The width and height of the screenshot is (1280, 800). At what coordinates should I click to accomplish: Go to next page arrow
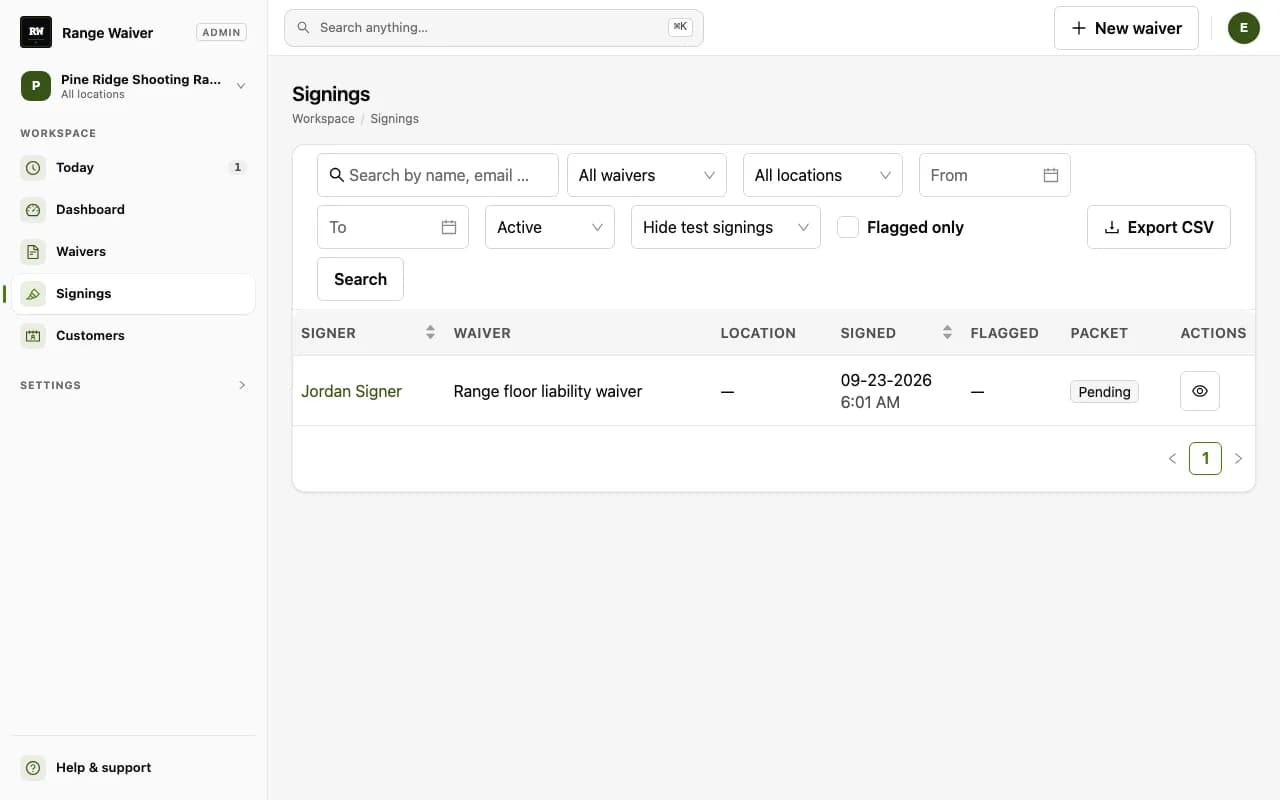click(x=1238, y=459)
